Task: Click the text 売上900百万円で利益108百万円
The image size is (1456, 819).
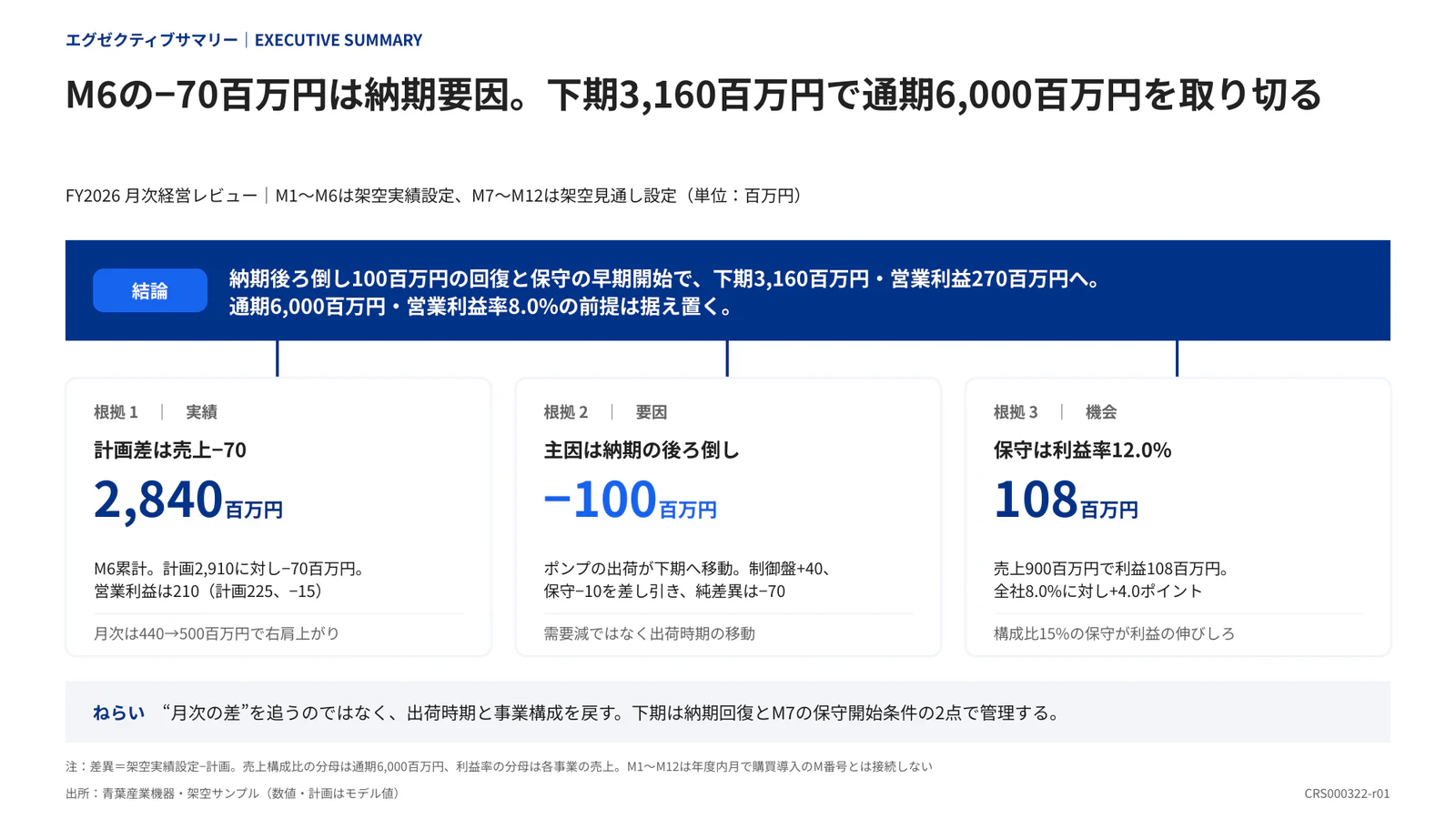Action: coord(1112,569)
